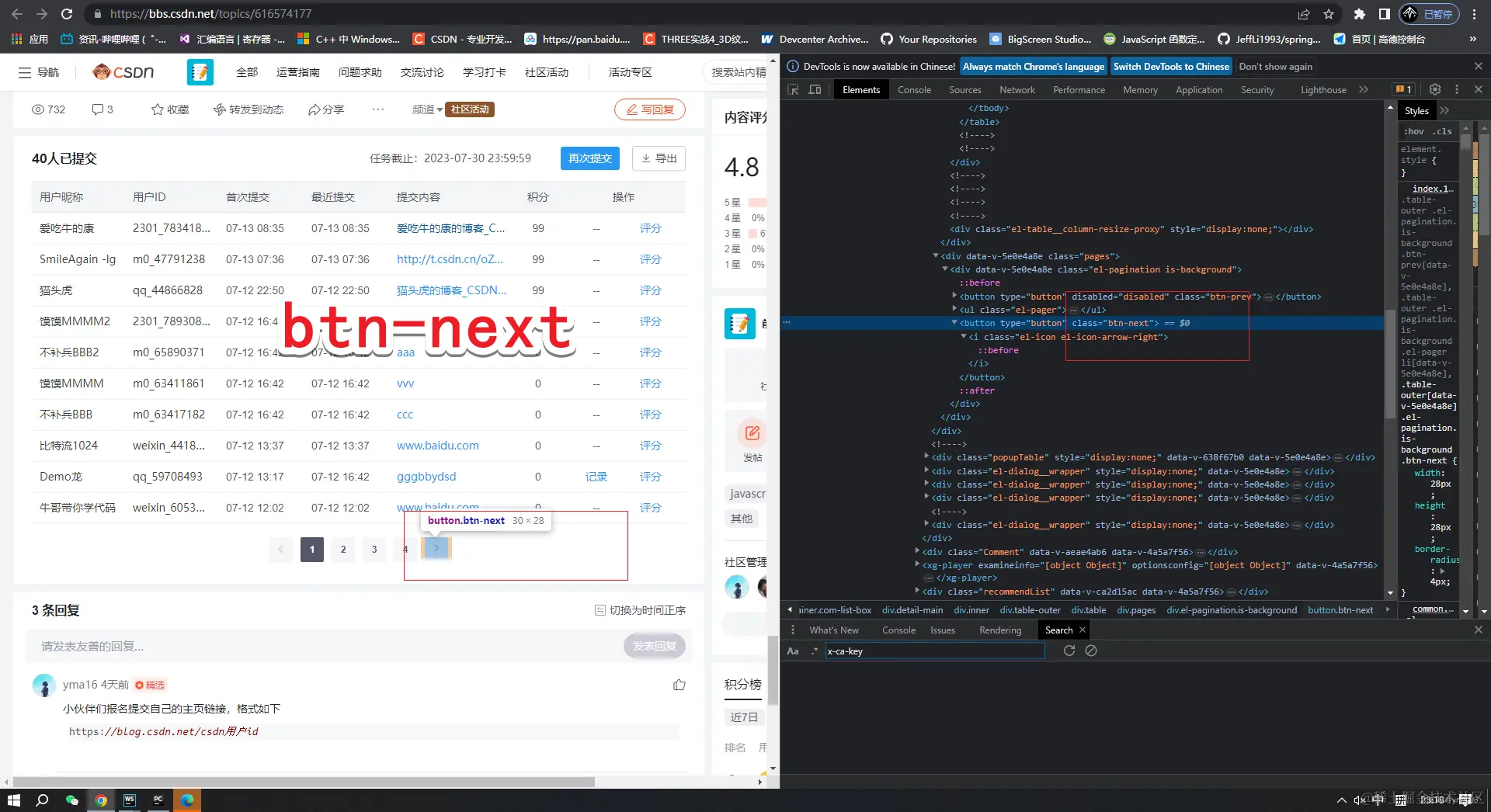Open Windows search from the taskbar

pos(43,800)
